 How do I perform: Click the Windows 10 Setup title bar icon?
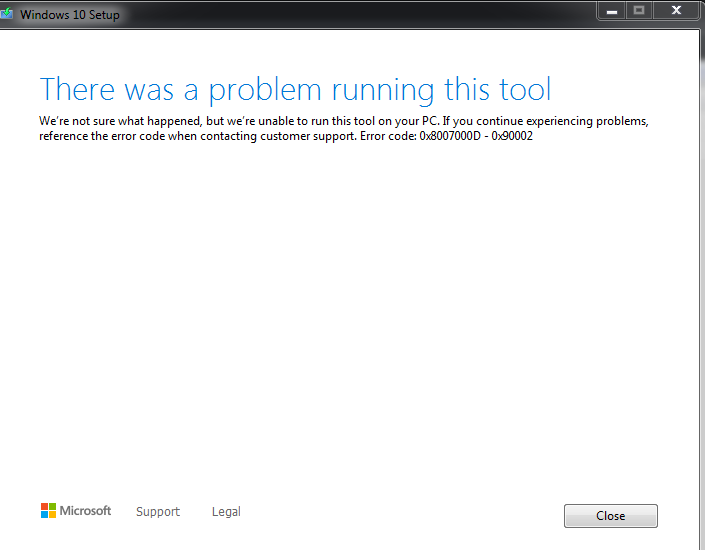(6, 14)
